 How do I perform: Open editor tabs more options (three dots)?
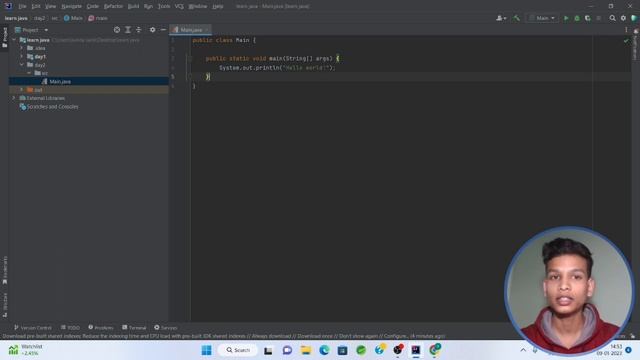pos(626,30)
